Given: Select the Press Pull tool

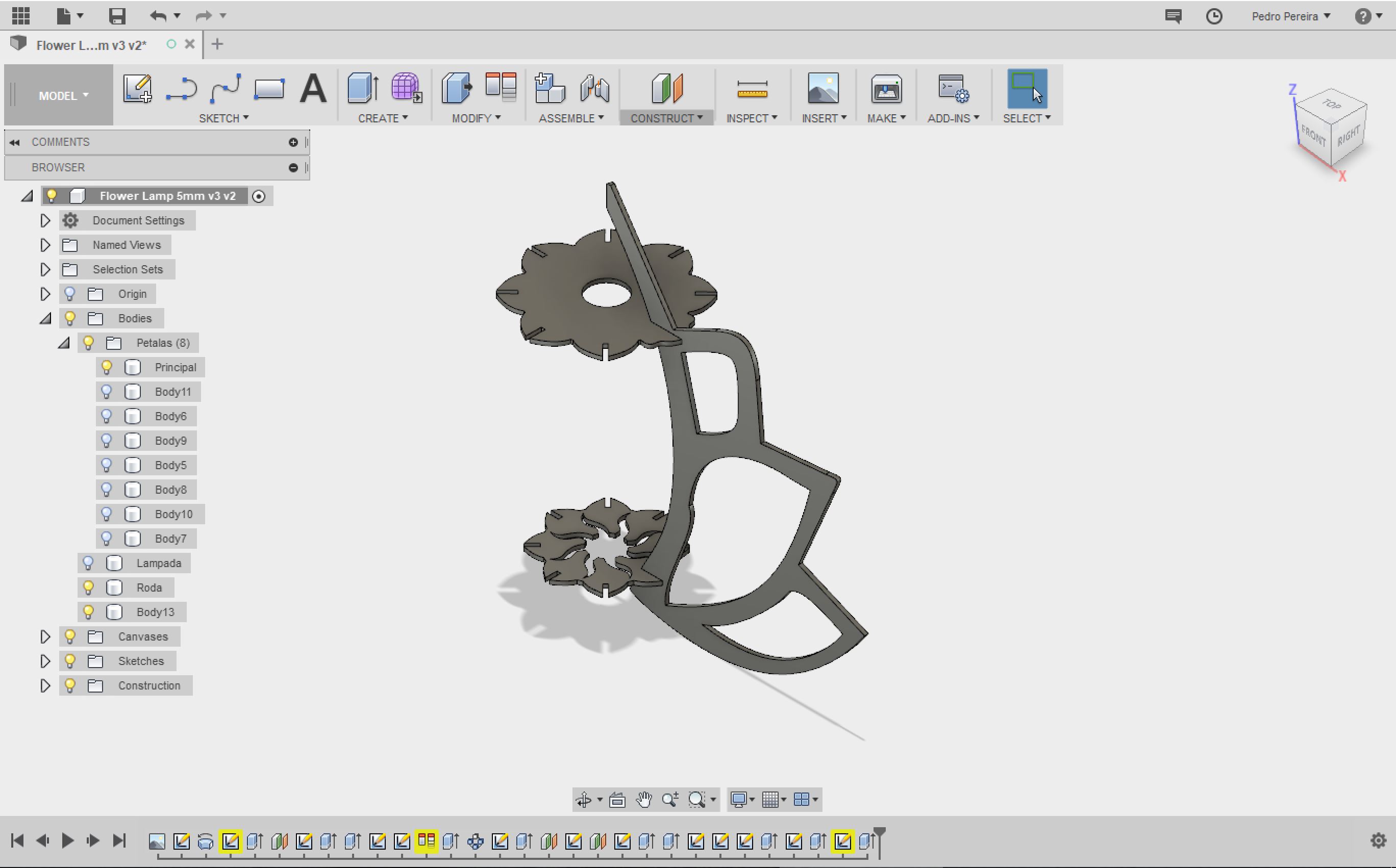Looking at the screenshot, I should tap(457, 88).
